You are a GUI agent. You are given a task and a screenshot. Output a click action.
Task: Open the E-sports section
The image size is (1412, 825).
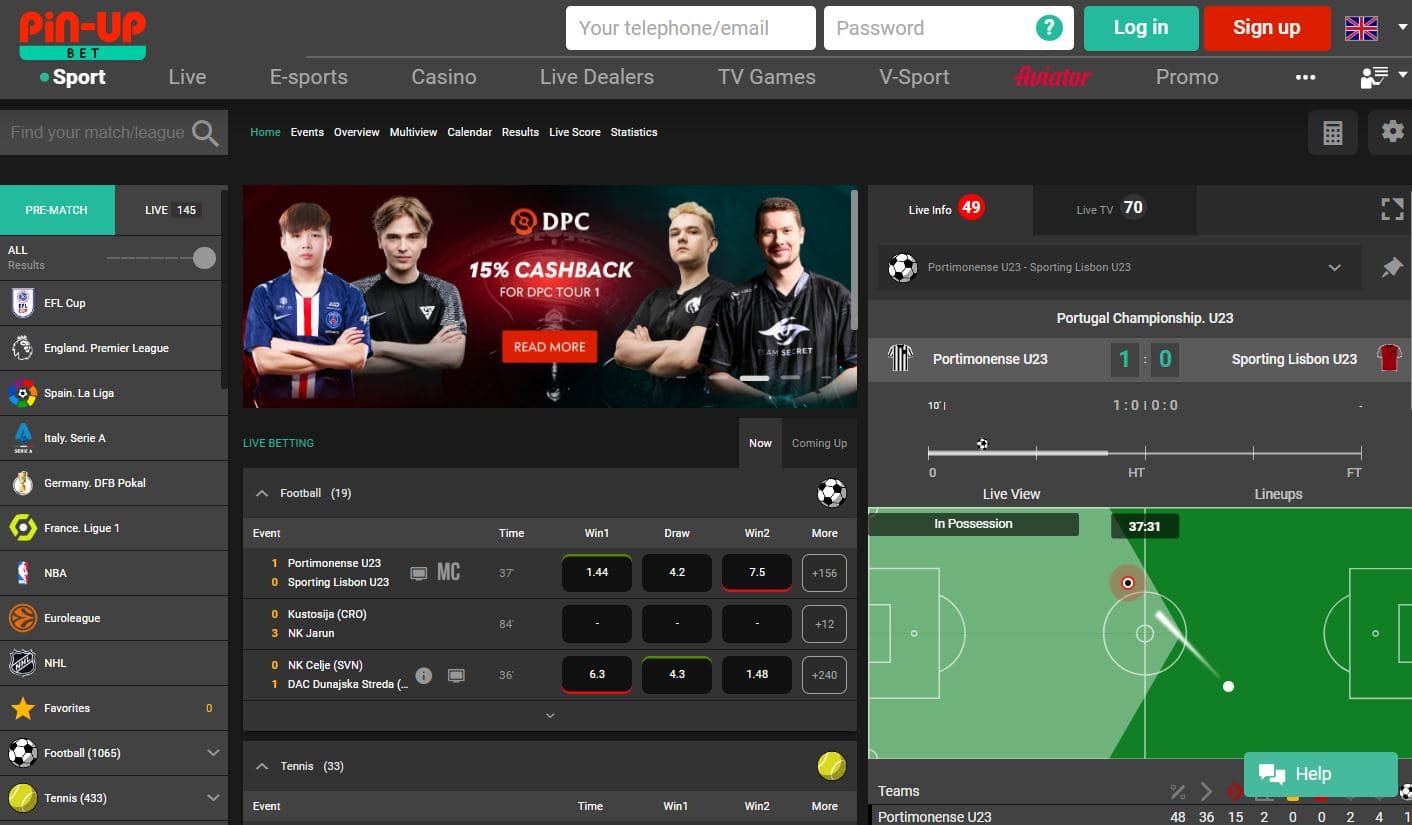click(309, 77)
